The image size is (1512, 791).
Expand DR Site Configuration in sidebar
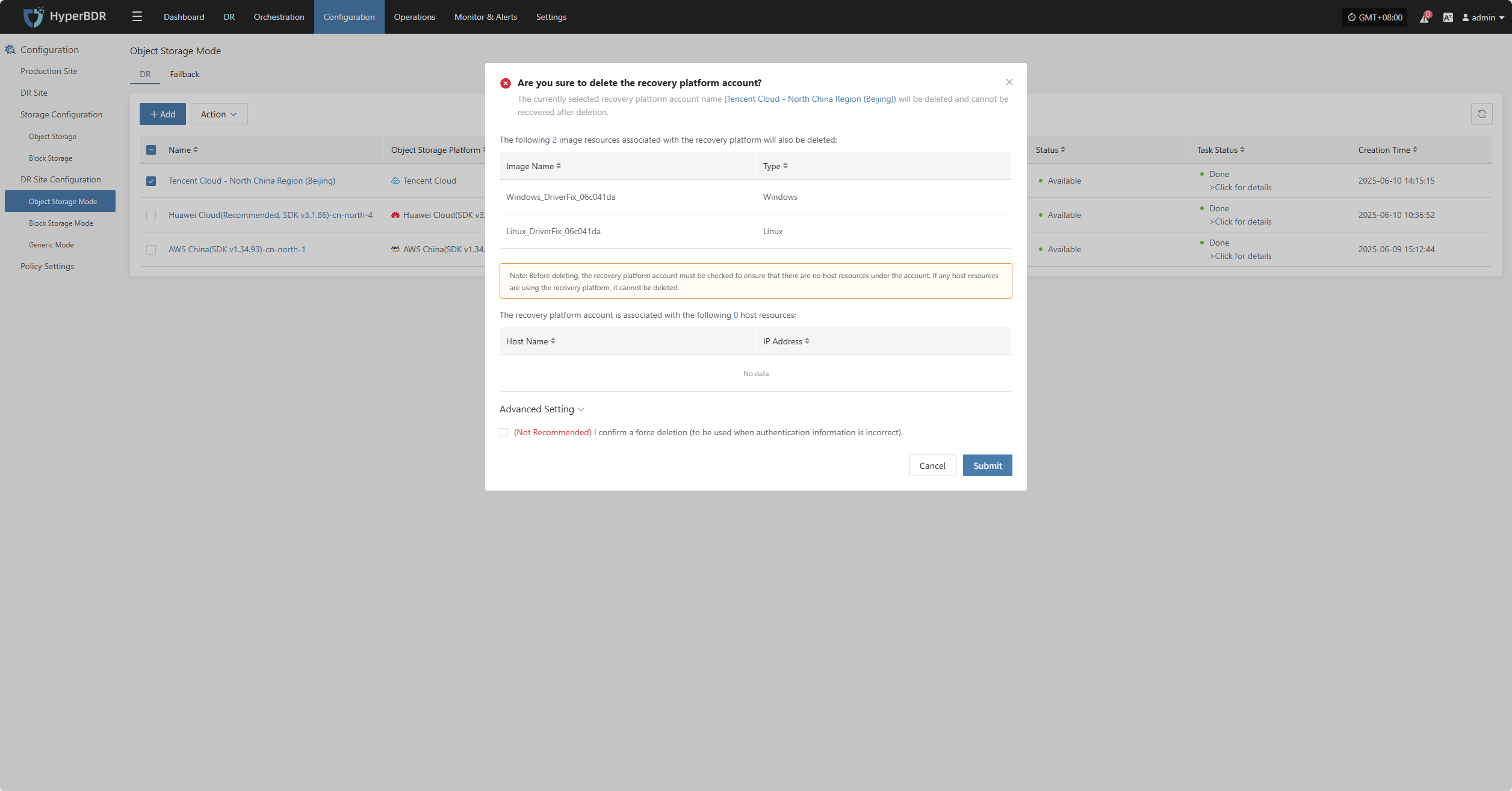(61, 179)
